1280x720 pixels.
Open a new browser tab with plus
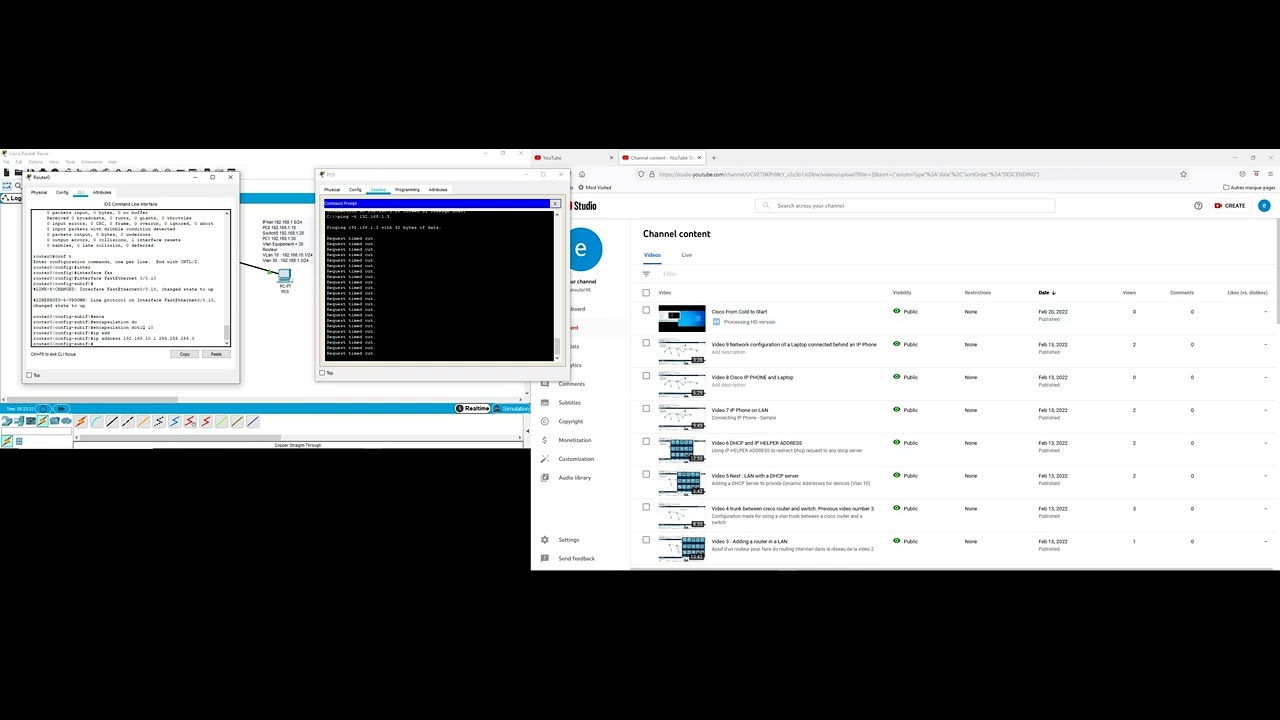click(714, 157)
